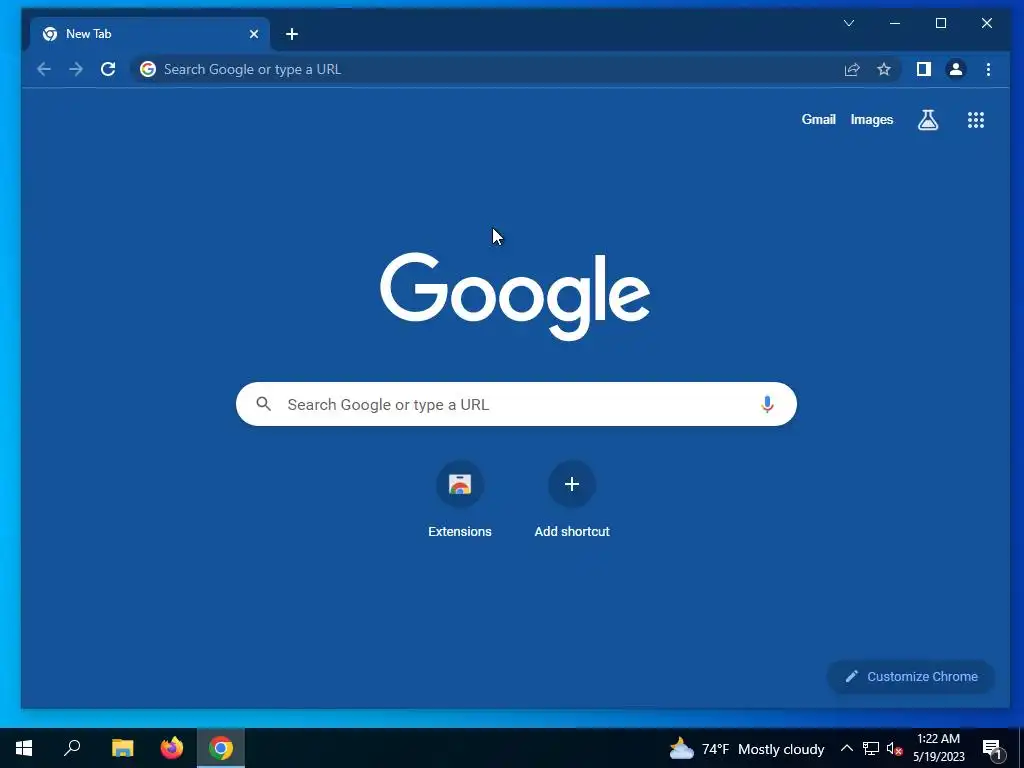The image size is (1024, 768).
Task: Add a shortcut with the plus tile
Action: pos(572,500)
